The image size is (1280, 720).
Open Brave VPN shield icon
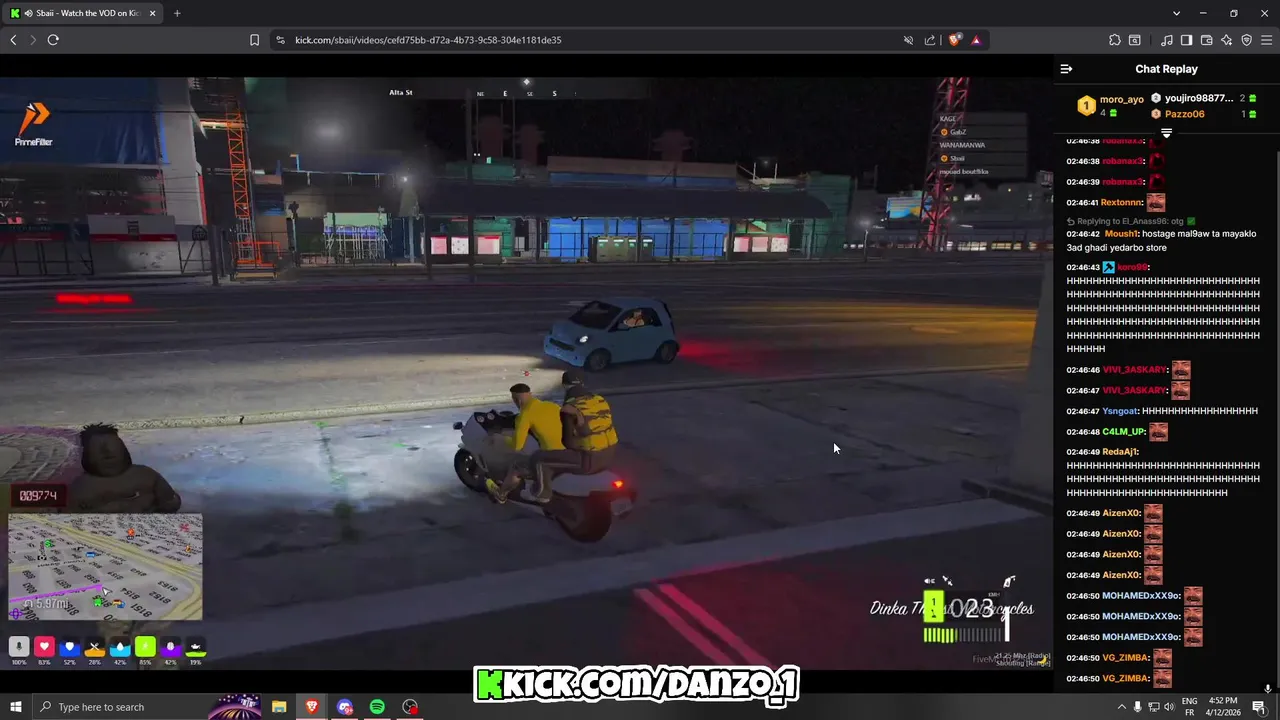point(1246,40)
